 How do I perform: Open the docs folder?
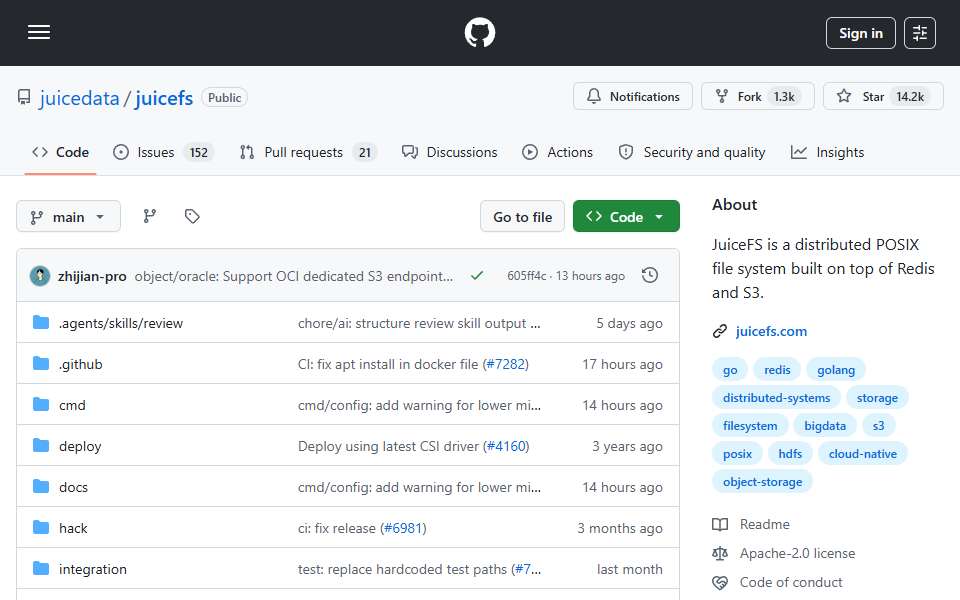[73, 487]
